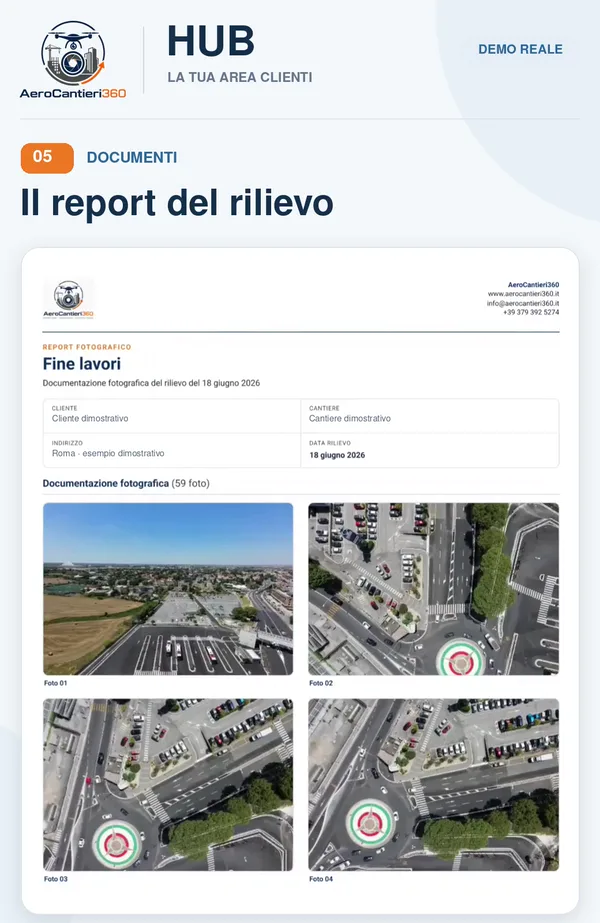Click the 'Foto 04' caption
Image resolution: width=600 pixels, height=923 pixels.
(321, 879)
